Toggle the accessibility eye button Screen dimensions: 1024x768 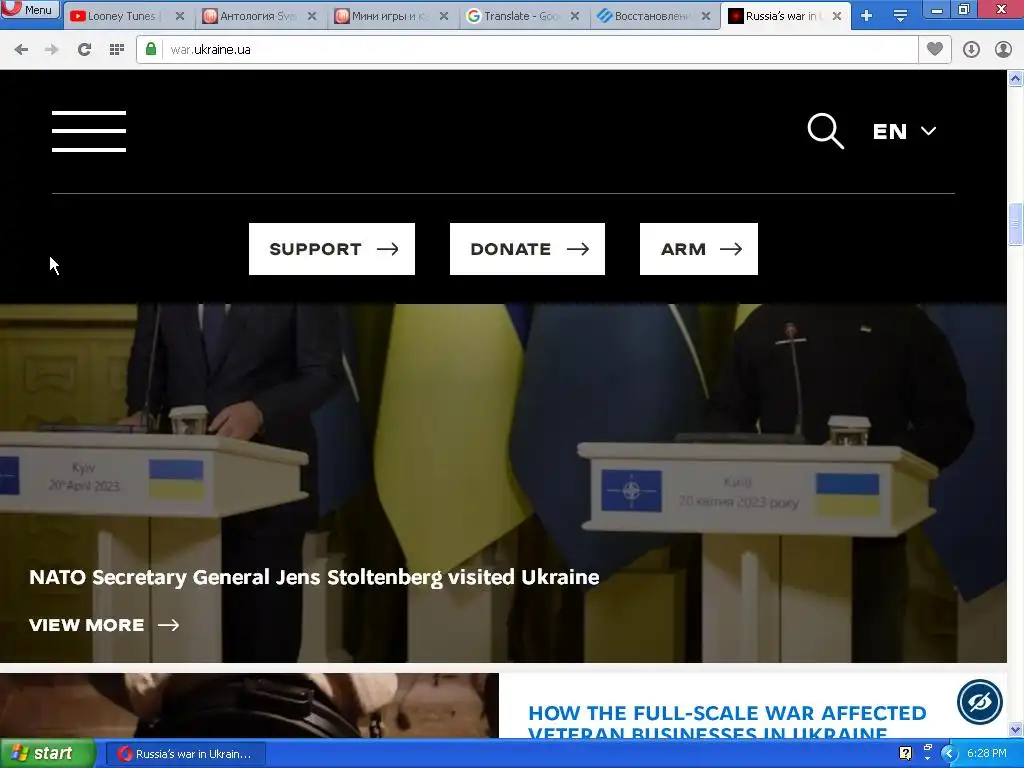pos(980,702)
